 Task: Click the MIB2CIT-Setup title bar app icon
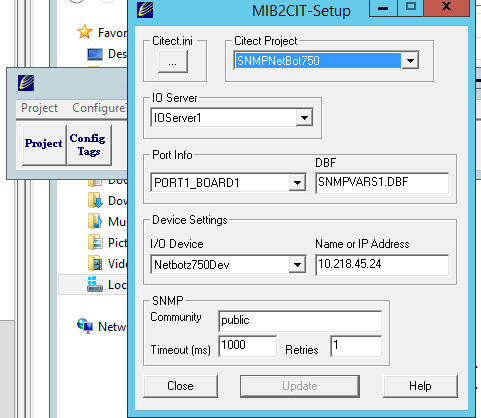pos(145,10)
